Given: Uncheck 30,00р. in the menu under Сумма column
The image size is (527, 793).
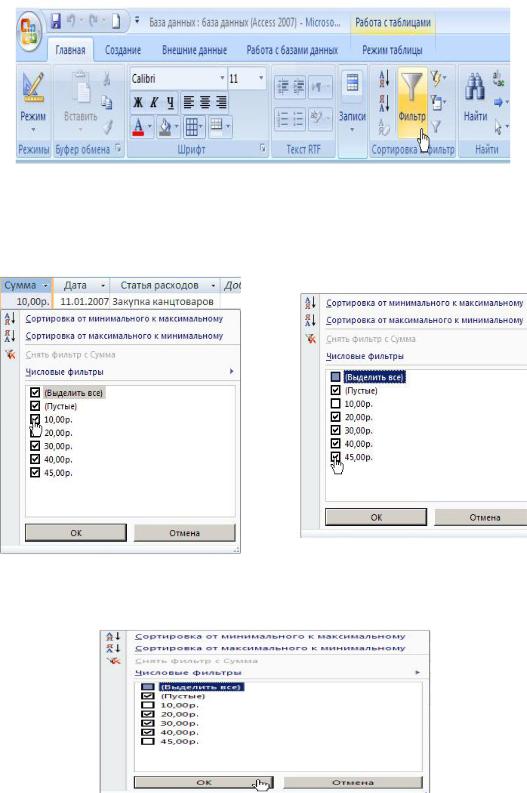Looking at the screenshot, I should tap(35, 446).
